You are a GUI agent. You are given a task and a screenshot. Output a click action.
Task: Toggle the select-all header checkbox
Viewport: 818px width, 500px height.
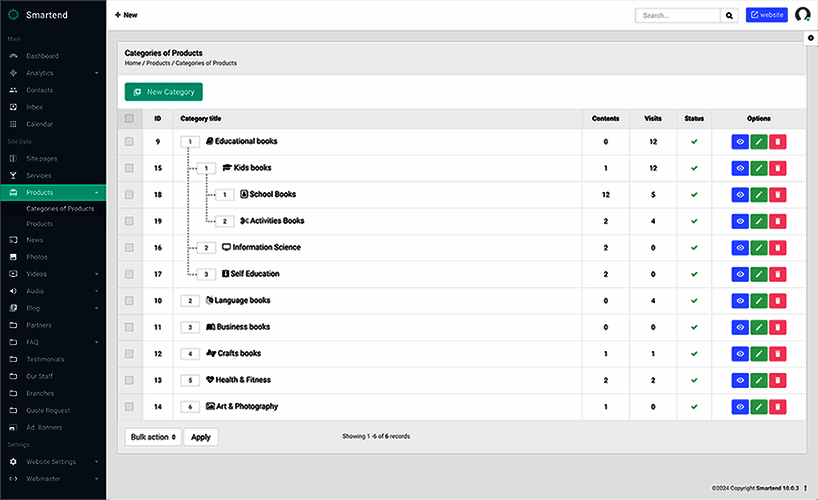(129, 118)
